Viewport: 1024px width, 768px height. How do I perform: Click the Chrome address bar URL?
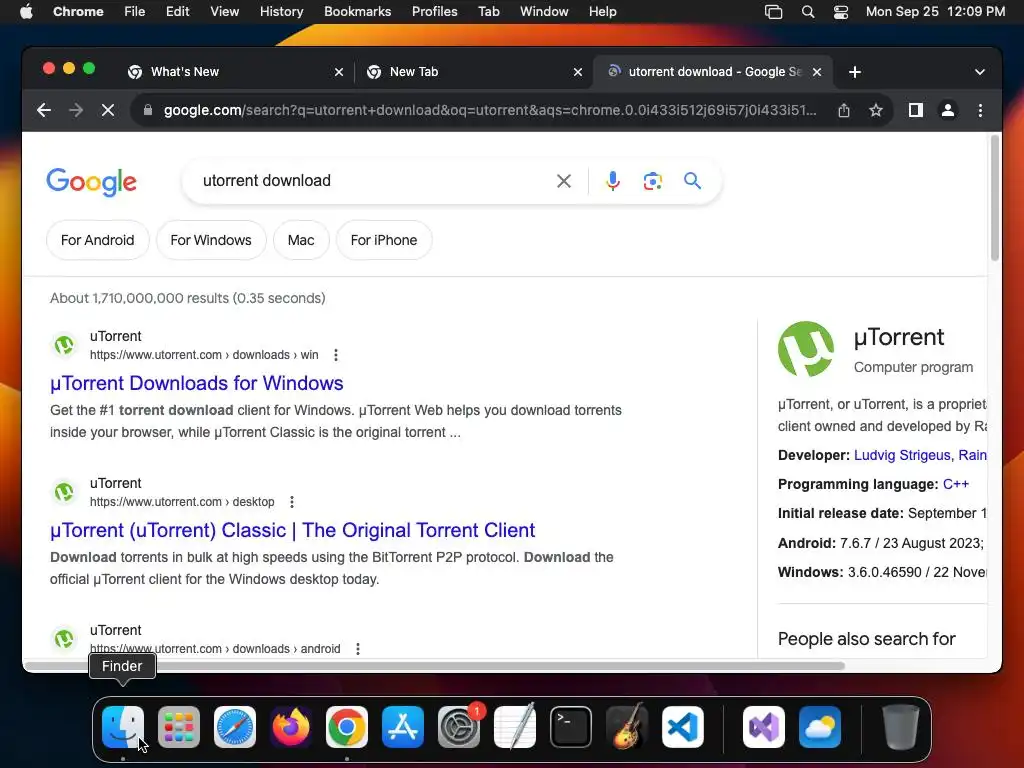pyautogui.click(x=490, y=110)
